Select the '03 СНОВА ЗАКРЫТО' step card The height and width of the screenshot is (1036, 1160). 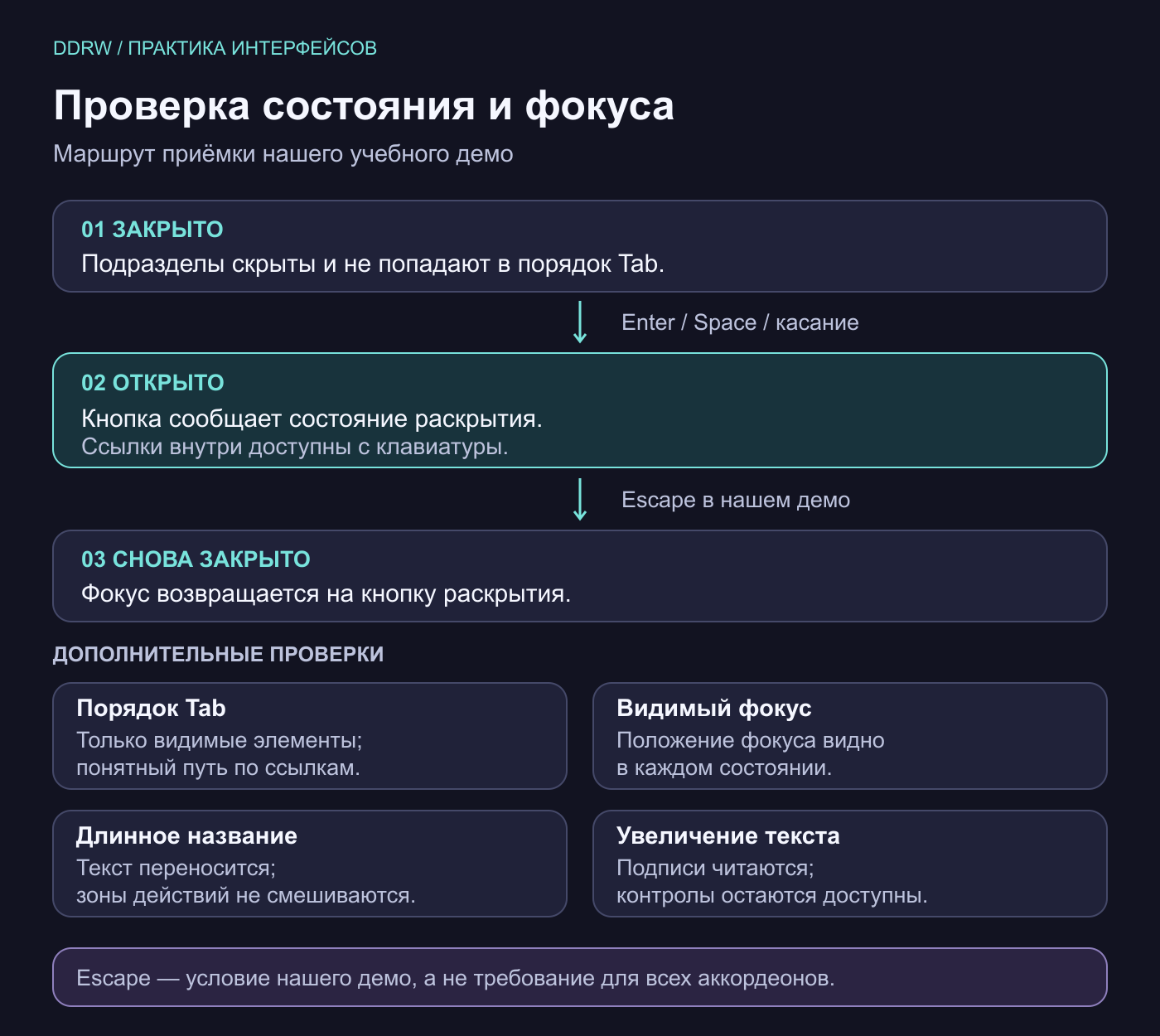pos(580,576)
